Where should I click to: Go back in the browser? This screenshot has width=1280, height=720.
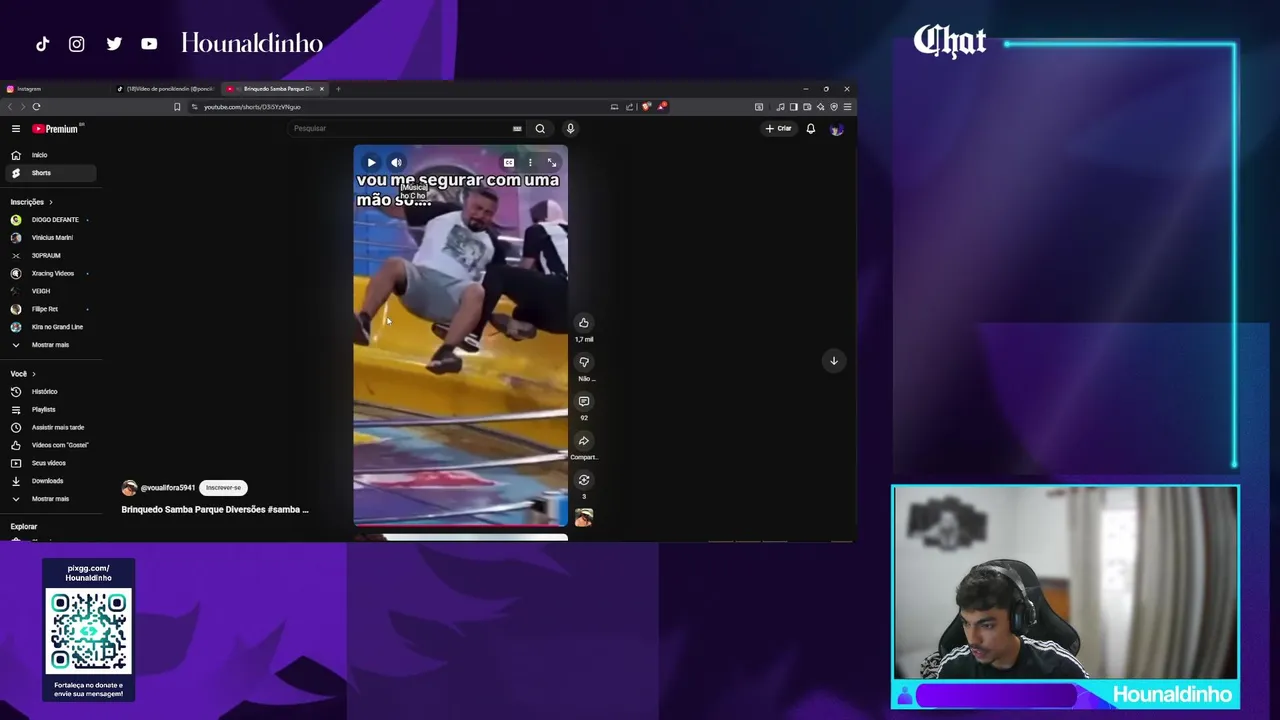point(9,107)
